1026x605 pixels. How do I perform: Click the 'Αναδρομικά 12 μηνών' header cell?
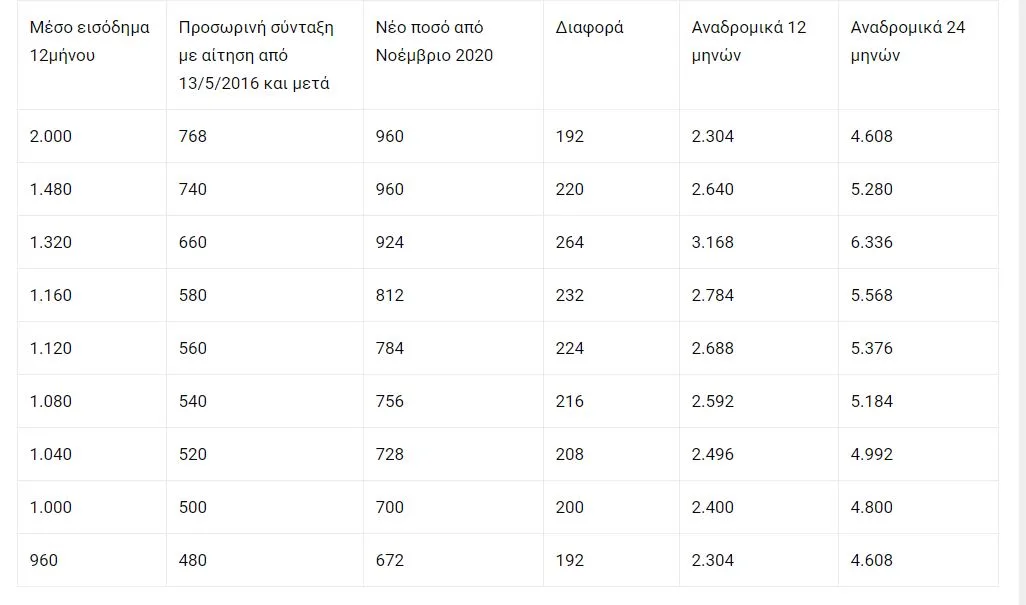coord(749,41)
